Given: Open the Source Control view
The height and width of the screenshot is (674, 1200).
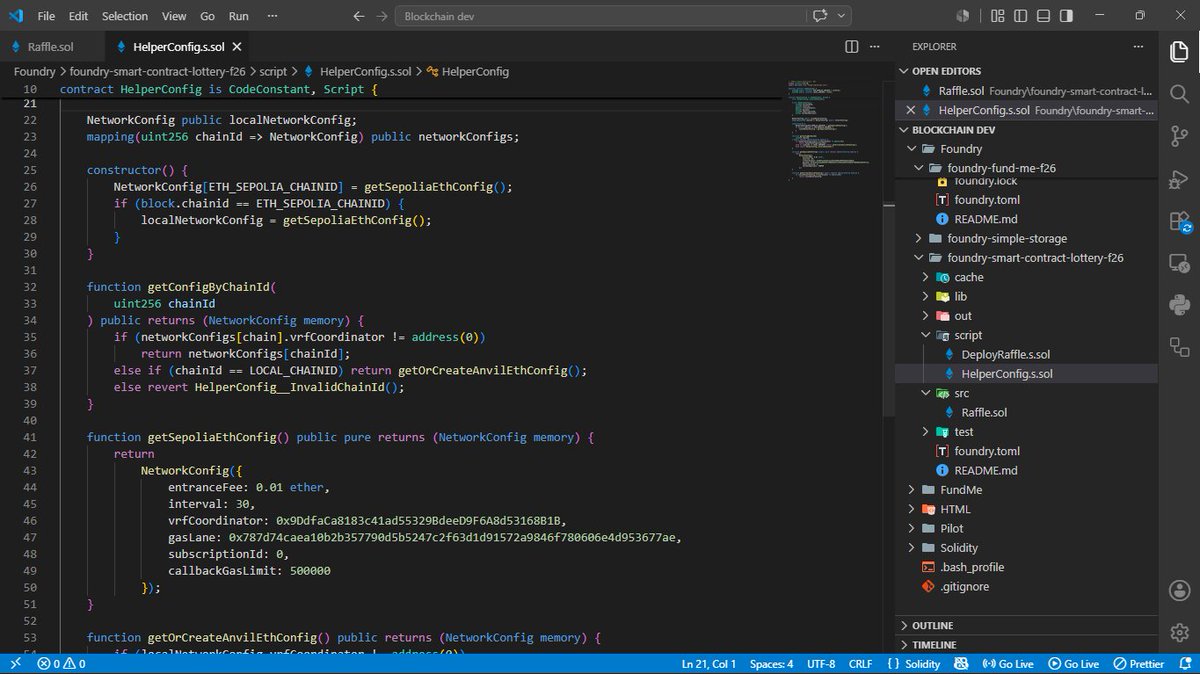Looking at the screenshot, I should 1179,137.
